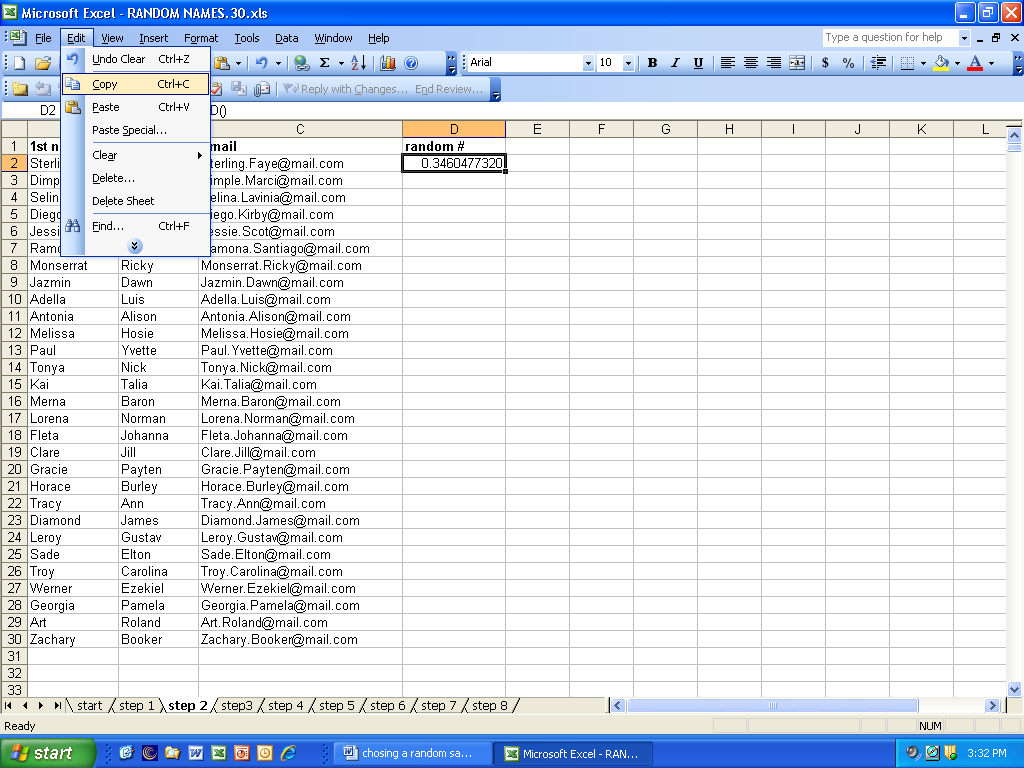Click the Internet Explorer quick launch icon
Screen dimensions: 1024x768
point(289,753)
